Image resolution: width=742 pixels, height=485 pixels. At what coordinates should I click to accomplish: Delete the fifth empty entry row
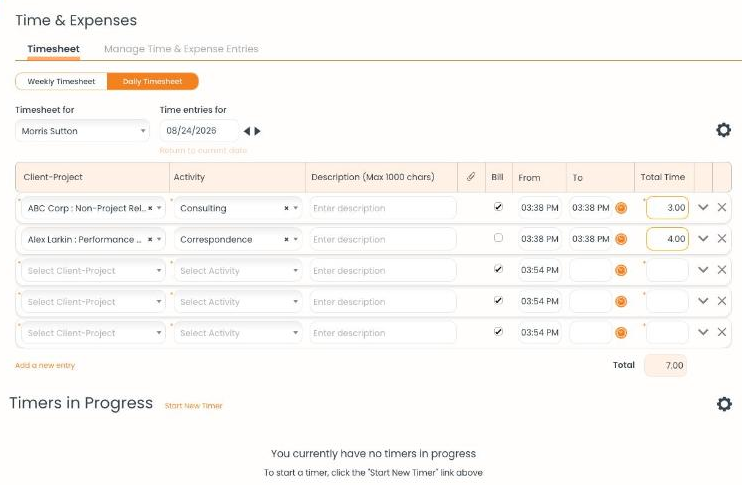tap(722, 332)
